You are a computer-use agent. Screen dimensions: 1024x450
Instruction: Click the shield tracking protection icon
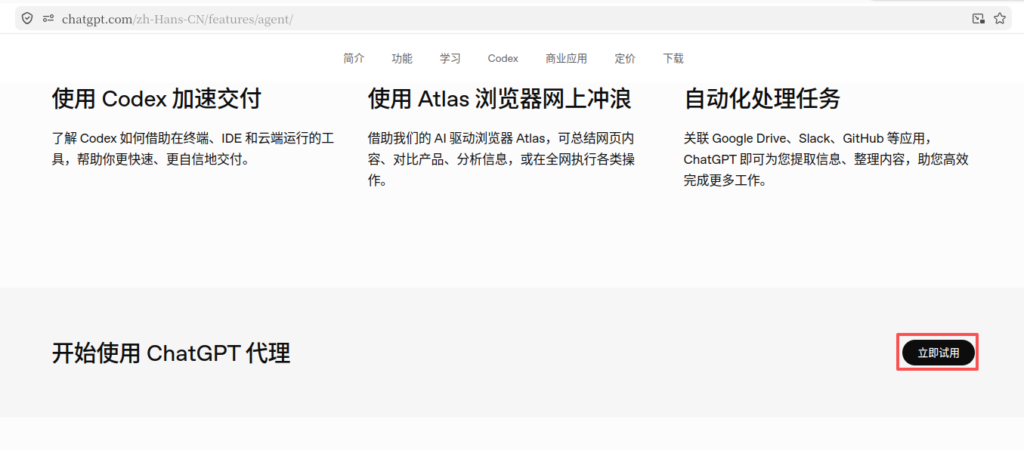tap(27, 19)
